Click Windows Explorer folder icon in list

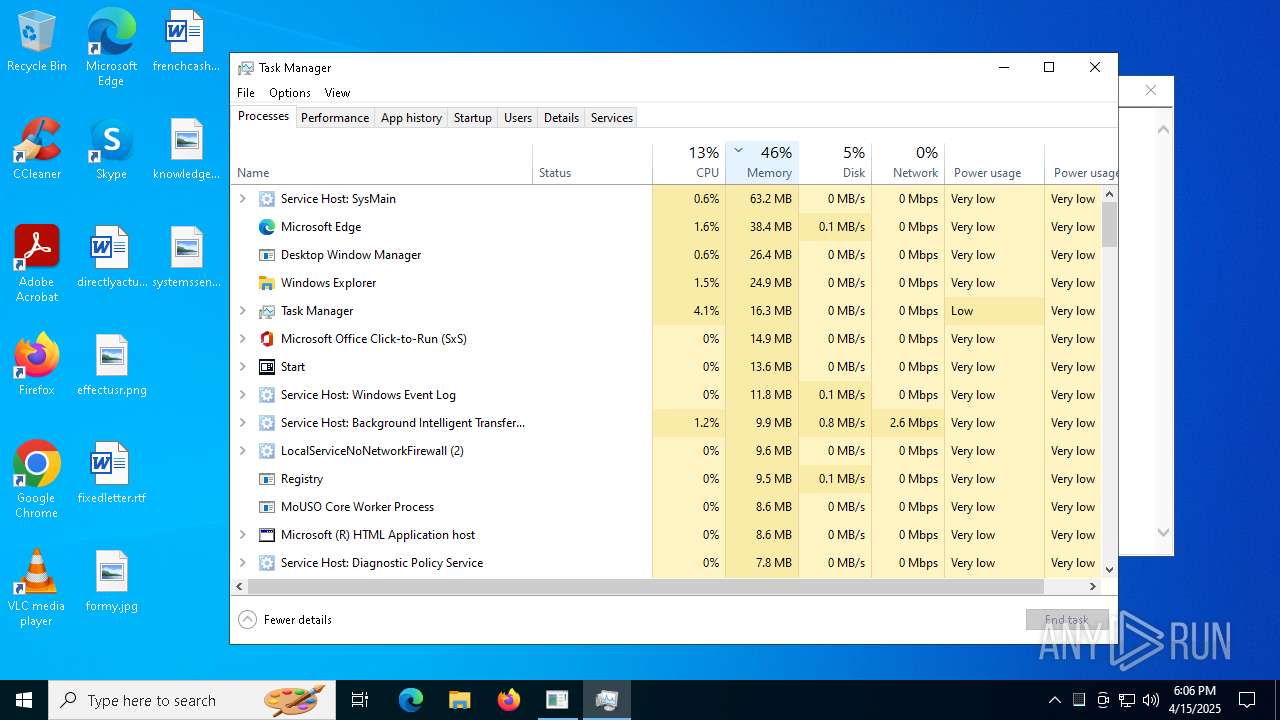(x=267, y=283)
